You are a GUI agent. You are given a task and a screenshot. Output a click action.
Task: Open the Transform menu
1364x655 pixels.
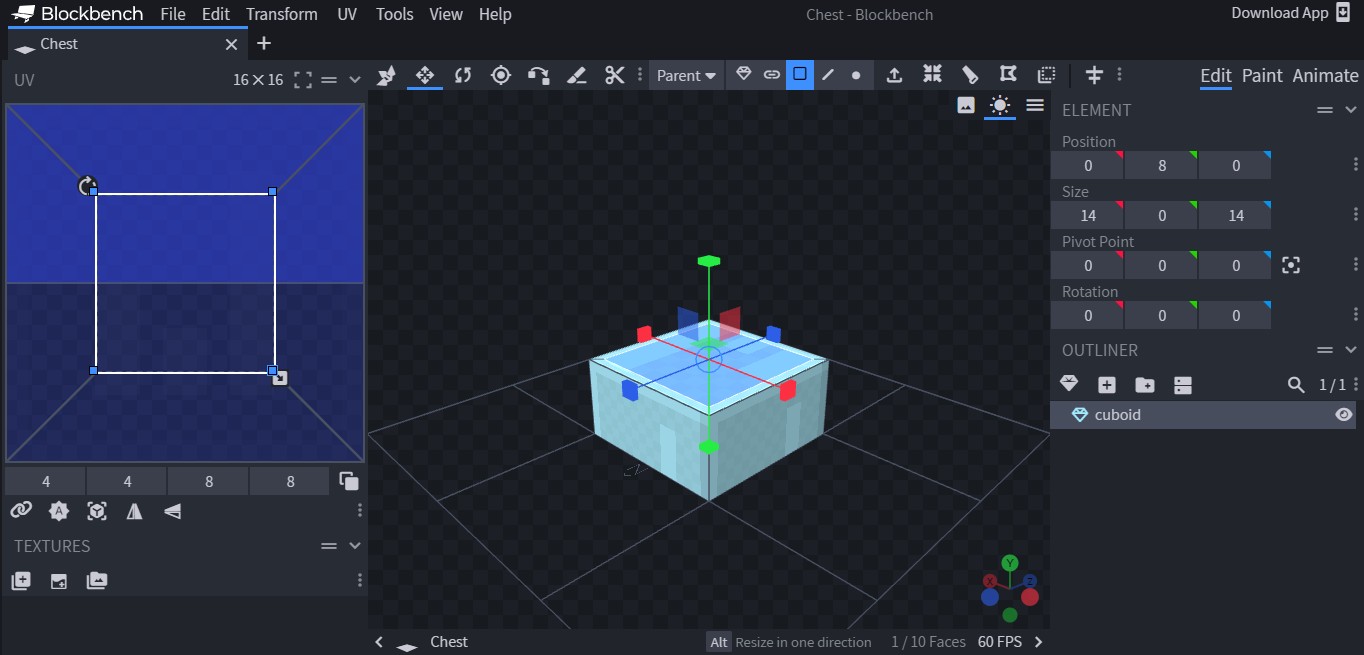tap(282, 14)
